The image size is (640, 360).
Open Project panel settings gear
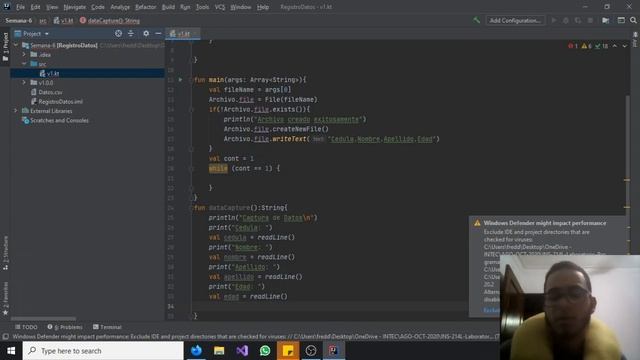tap(146, 33)
